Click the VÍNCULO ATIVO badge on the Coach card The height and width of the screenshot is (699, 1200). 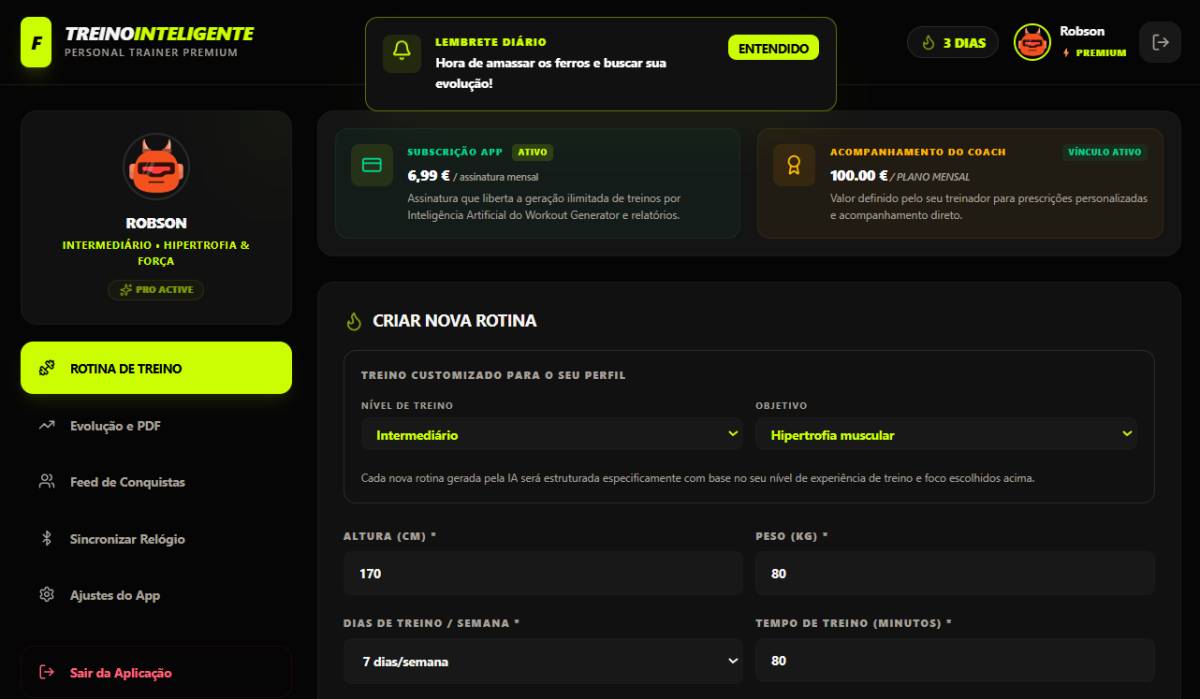1104,152
